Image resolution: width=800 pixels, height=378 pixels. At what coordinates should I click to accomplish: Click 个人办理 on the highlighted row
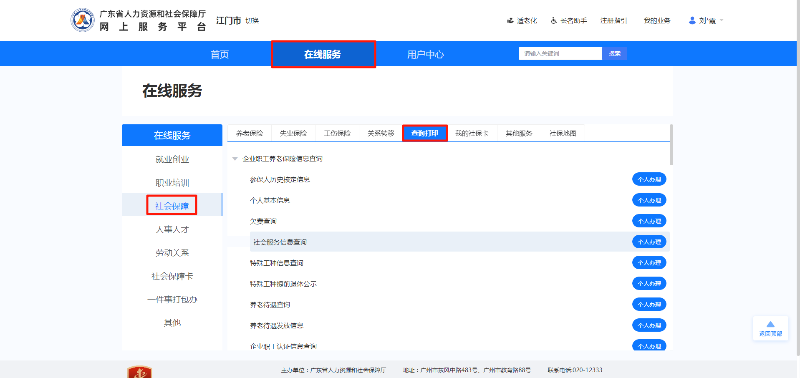(649, 242)
